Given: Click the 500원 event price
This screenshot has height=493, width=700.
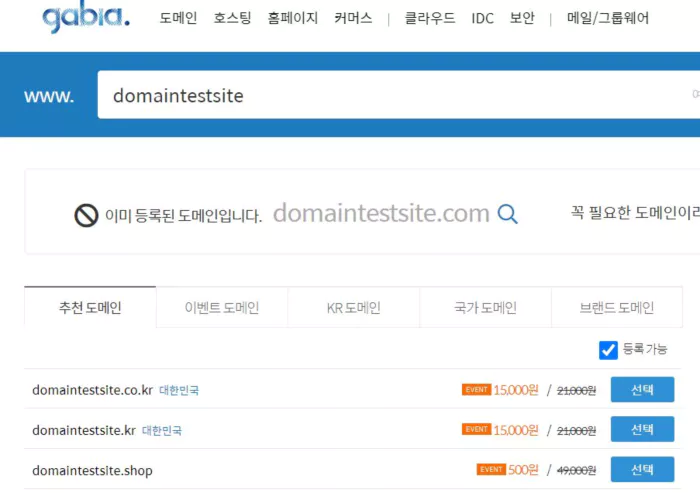Looking at the screenshot, I should coord(523,470).
